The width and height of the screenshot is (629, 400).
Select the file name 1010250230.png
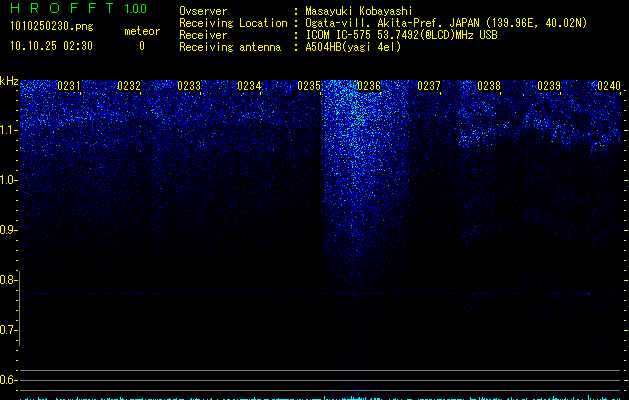(x=52, y=26)
